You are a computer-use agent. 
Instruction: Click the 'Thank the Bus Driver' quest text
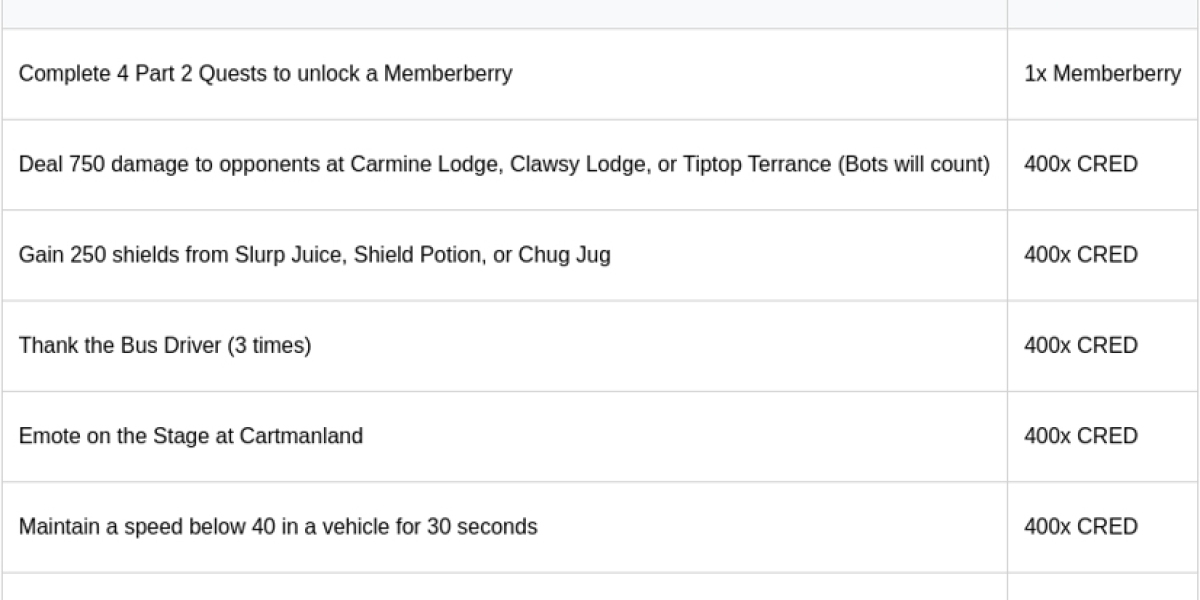(x=165, y=345)
